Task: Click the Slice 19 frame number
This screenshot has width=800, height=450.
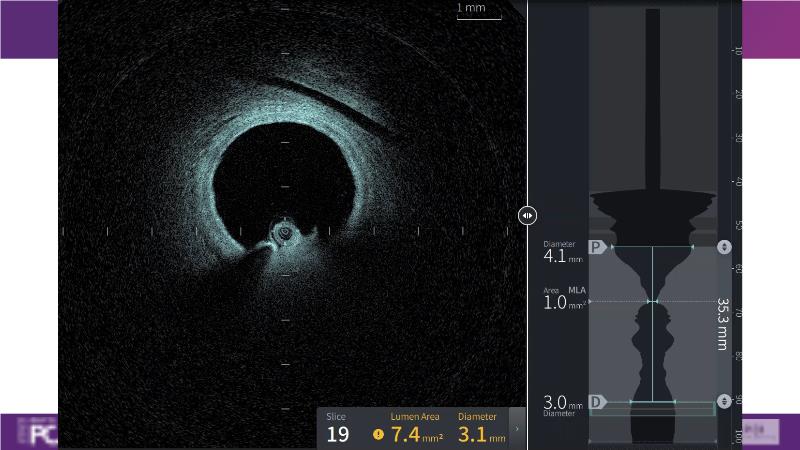Action: click(338, 434)
